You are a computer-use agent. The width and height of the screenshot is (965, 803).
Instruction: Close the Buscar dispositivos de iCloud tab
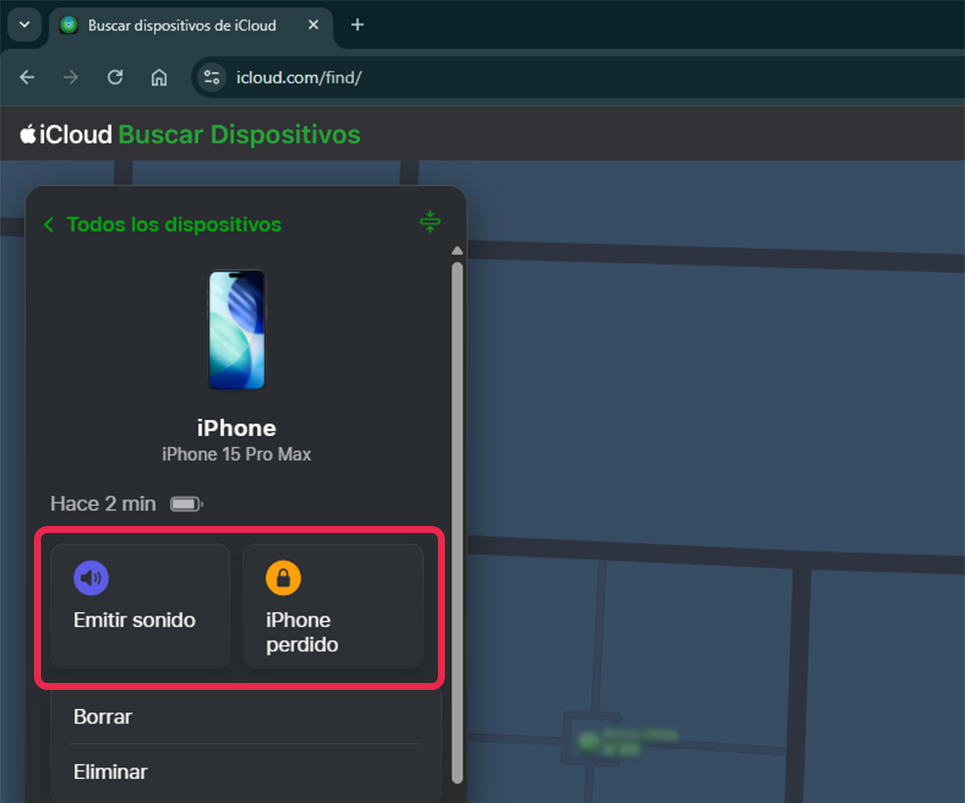314,25
